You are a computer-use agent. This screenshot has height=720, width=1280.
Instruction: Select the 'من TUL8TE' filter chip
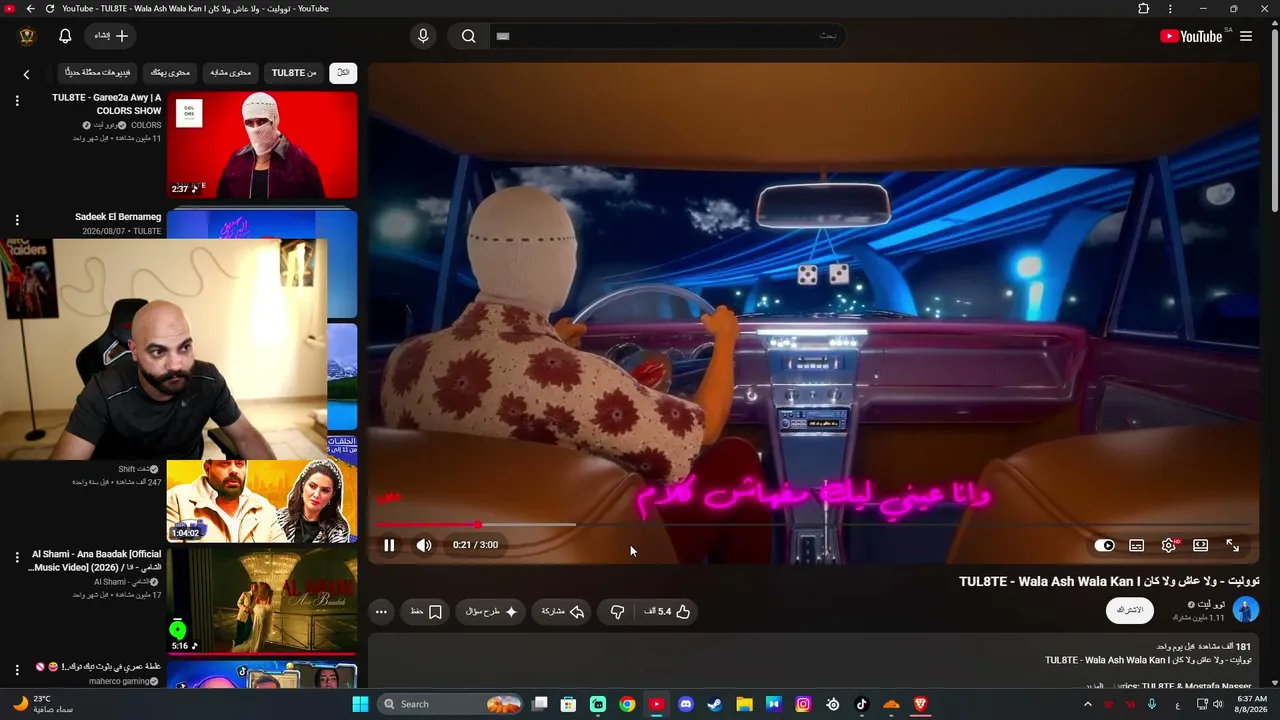pyautogui.click(x=294, y=72)
